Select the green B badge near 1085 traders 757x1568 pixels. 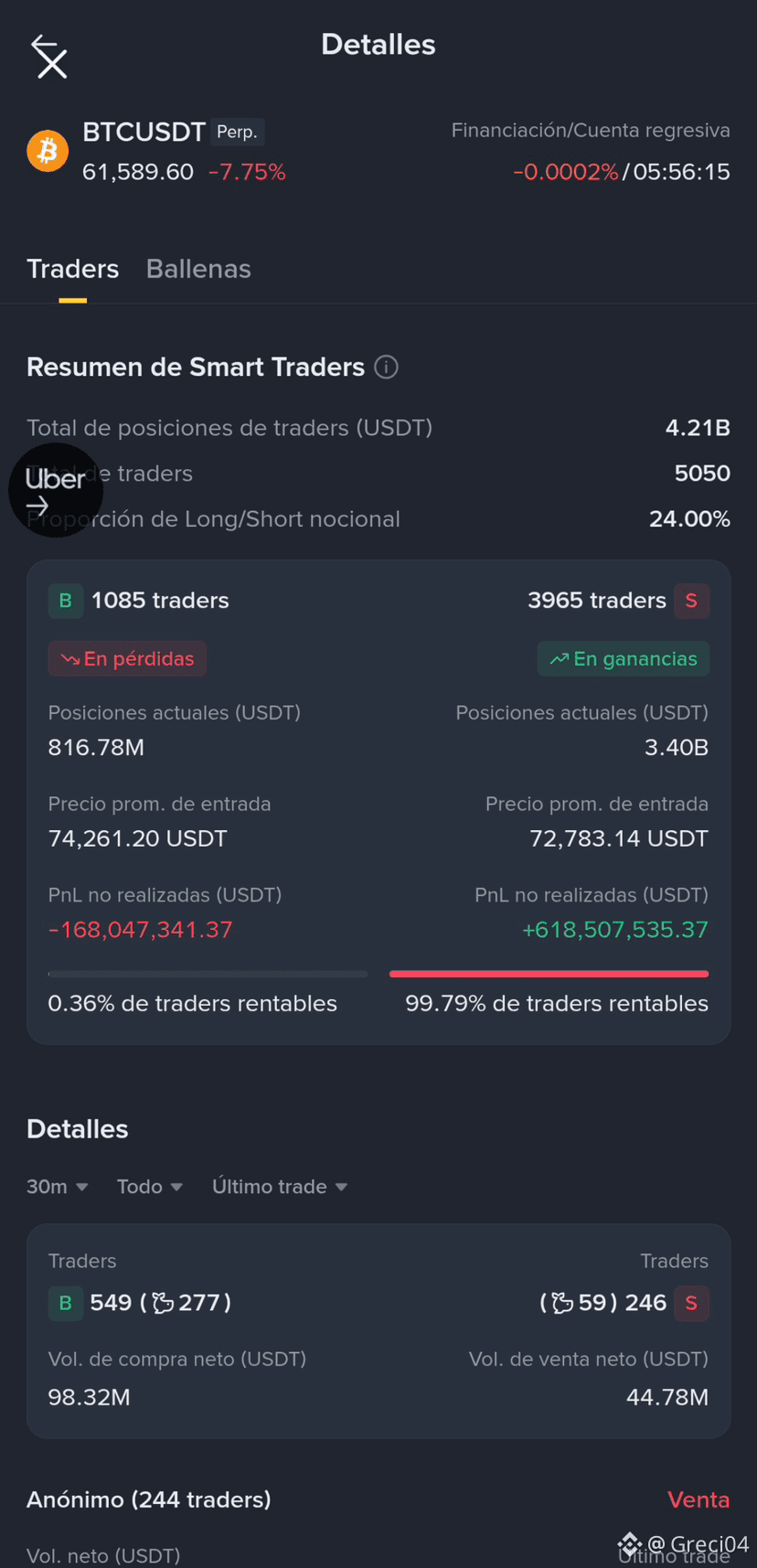click(66, 601)
